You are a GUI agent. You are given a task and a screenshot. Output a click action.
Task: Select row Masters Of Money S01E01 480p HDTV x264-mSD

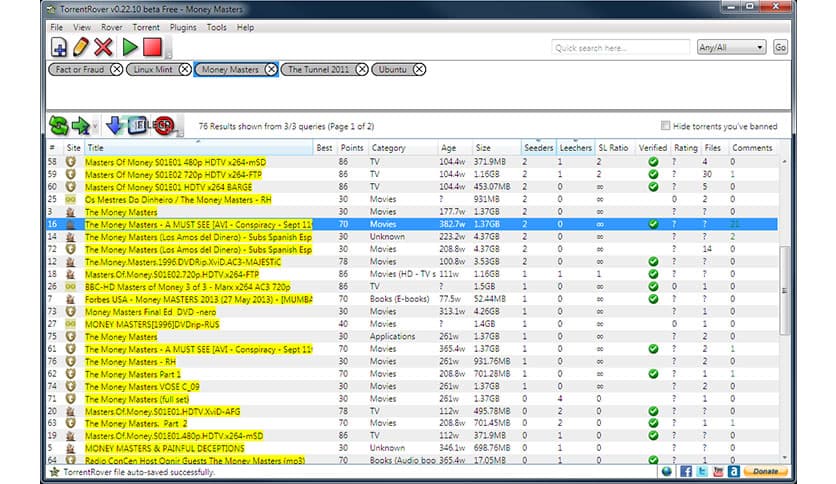pyautogui.click(x=412, y=162)
